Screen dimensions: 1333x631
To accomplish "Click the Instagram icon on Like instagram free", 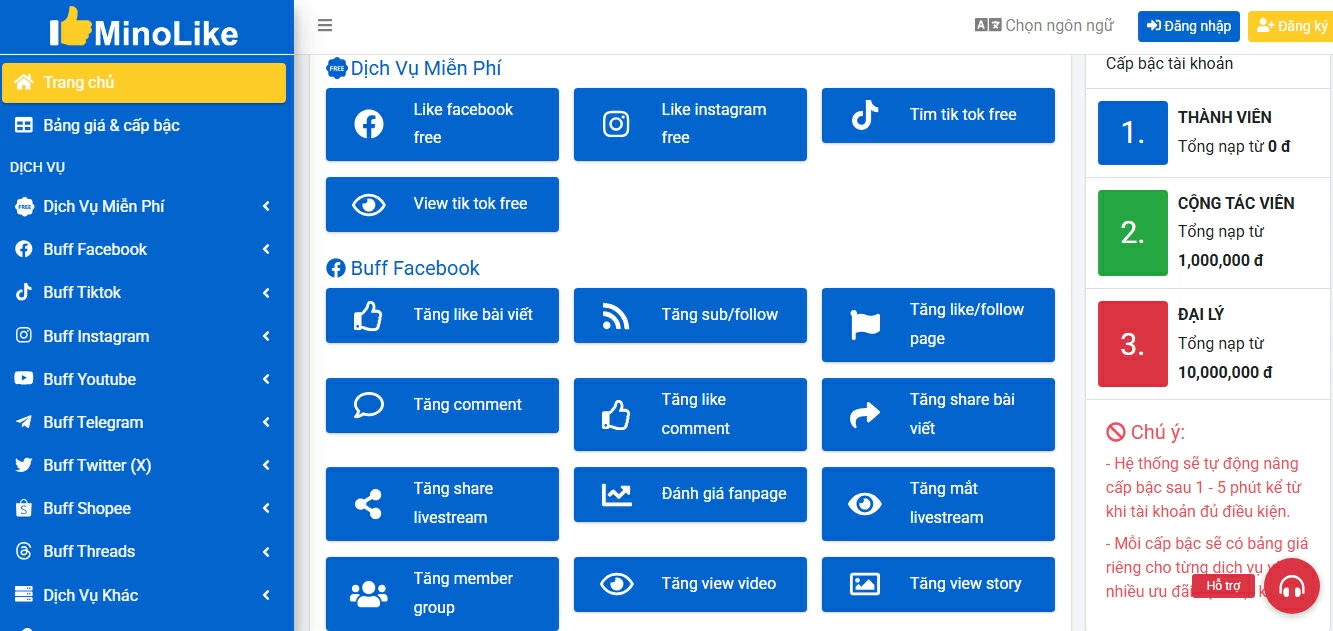I will (616, 124).
